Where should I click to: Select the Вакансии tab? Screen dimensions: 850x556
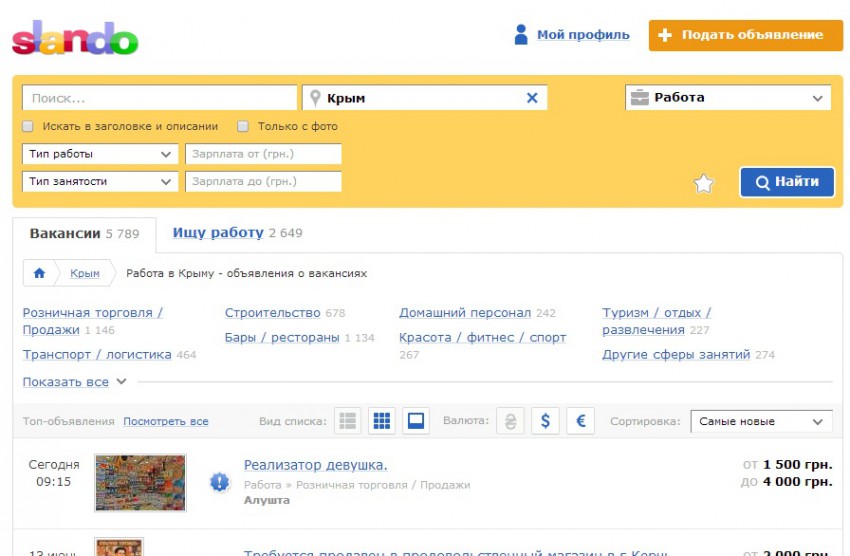(66, 233)
